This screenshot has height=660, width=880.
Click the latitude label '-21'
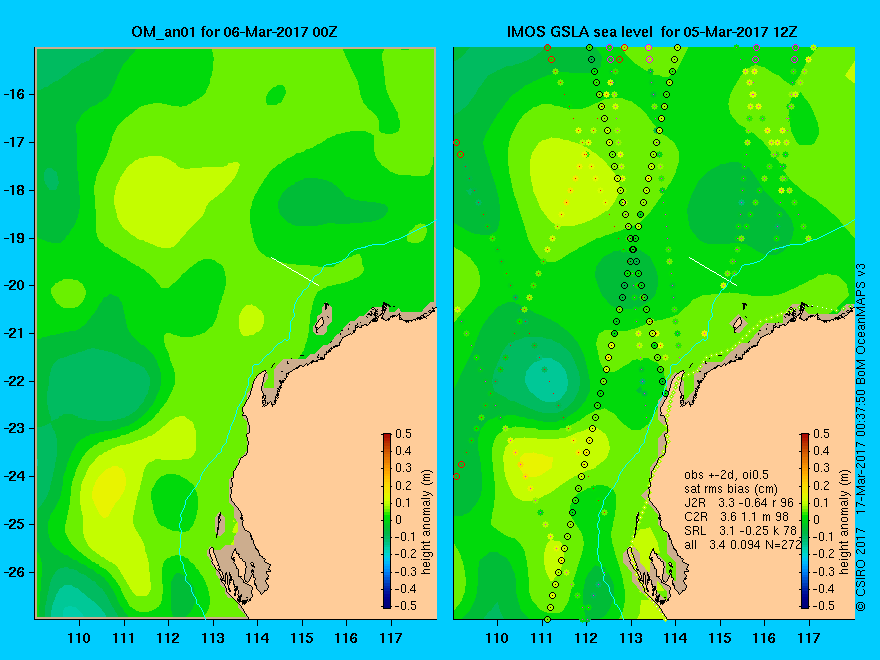tap(12, 333)
